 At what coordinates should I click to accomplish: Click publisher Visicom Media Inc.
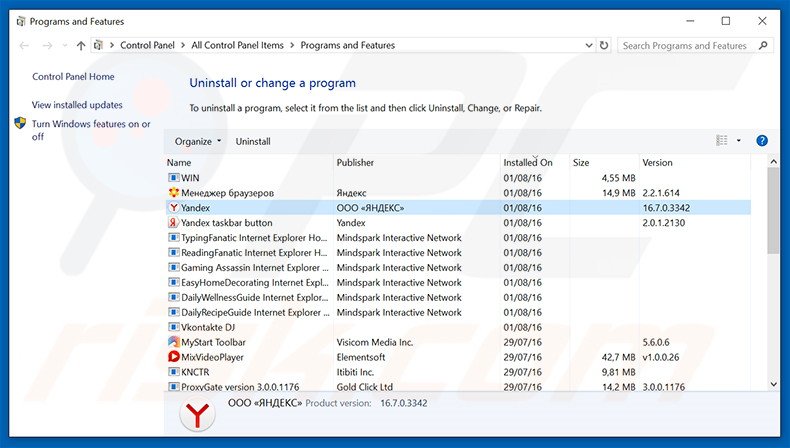[x=375, y=342]
